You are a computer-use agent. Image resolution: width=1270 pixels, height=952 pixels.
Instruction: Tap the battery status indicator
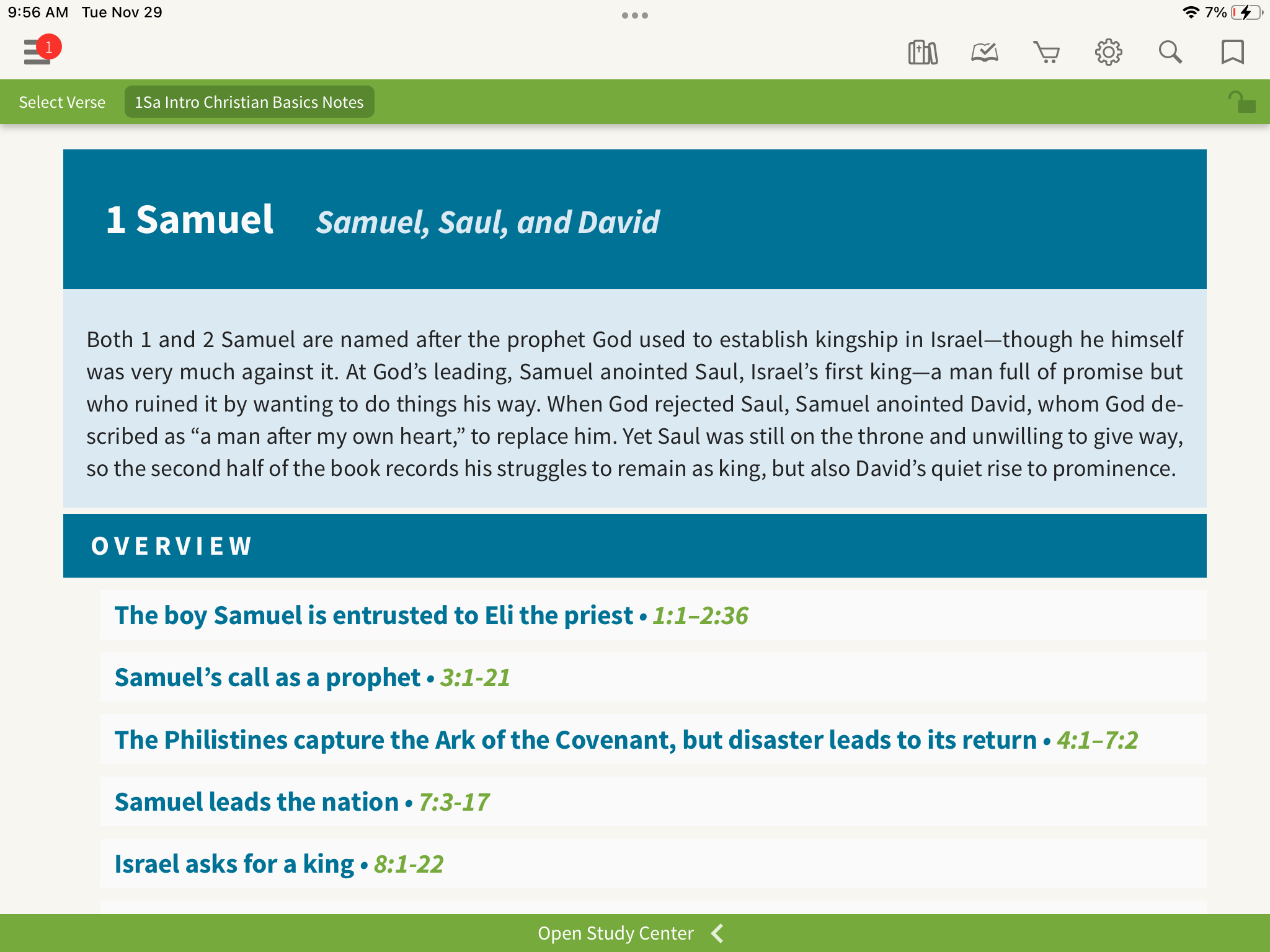[x=1246, y=12]
